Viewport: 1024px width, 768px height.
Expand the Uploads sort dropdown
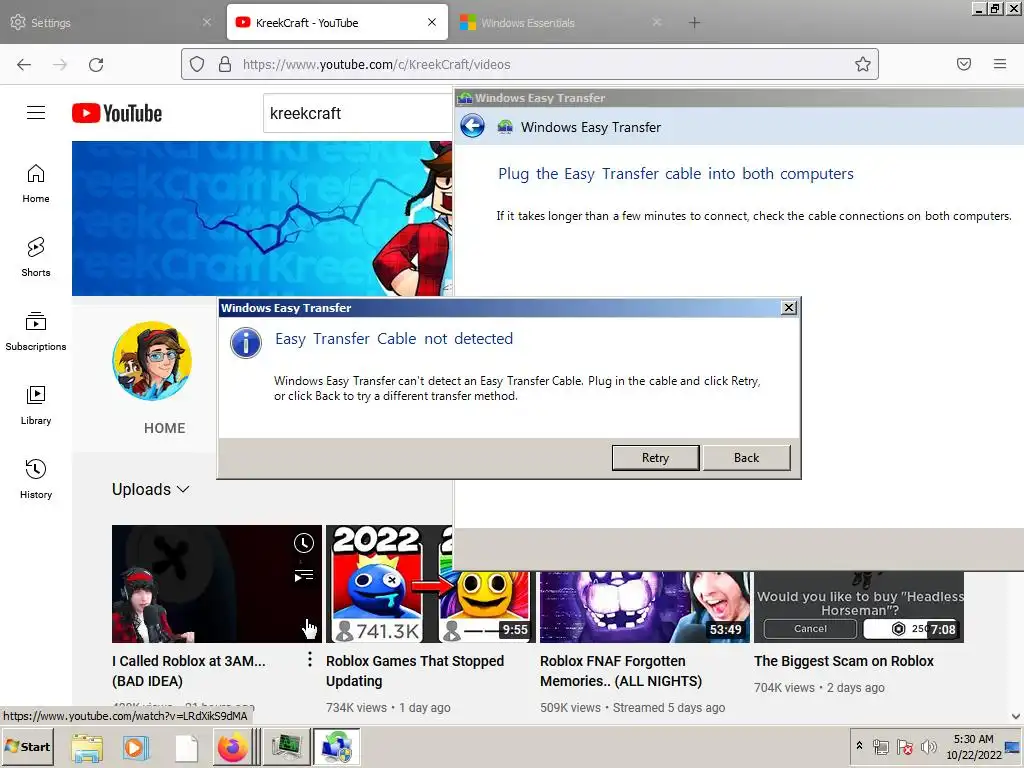(x=151, y=489)
